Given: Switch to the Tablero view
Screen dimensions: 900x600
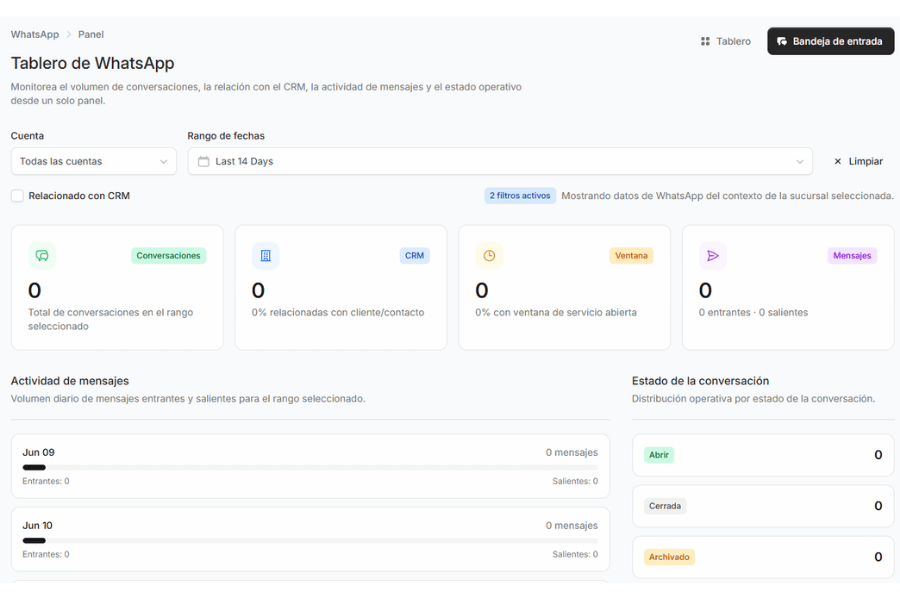Looking at the screenshot, I should 726,41.
